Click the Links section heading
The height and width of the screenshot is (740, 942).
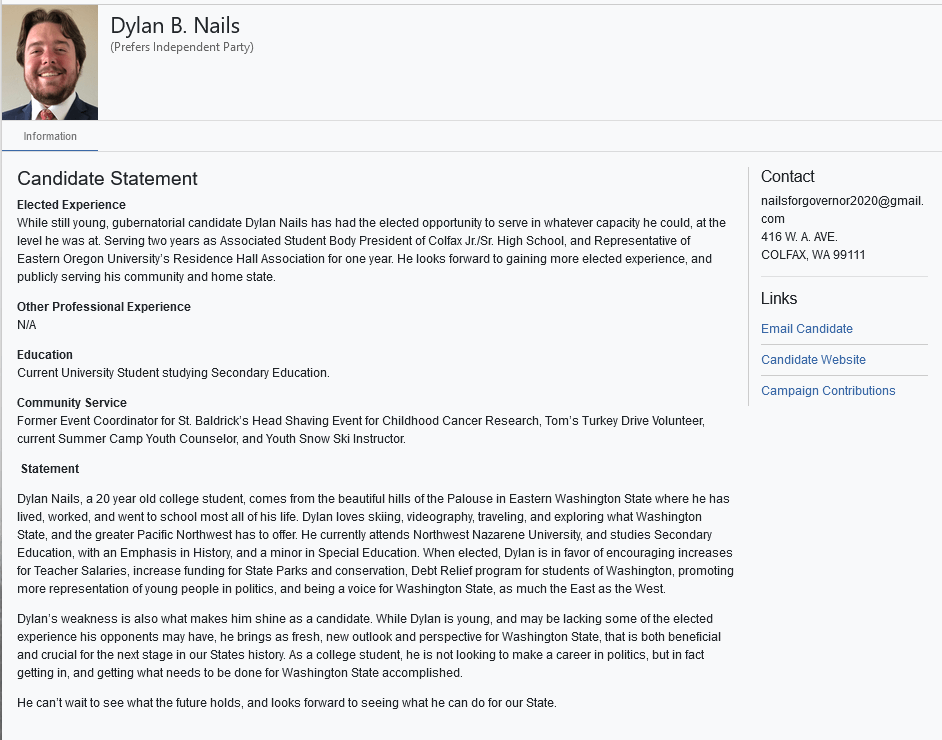[x=778, y=299]
